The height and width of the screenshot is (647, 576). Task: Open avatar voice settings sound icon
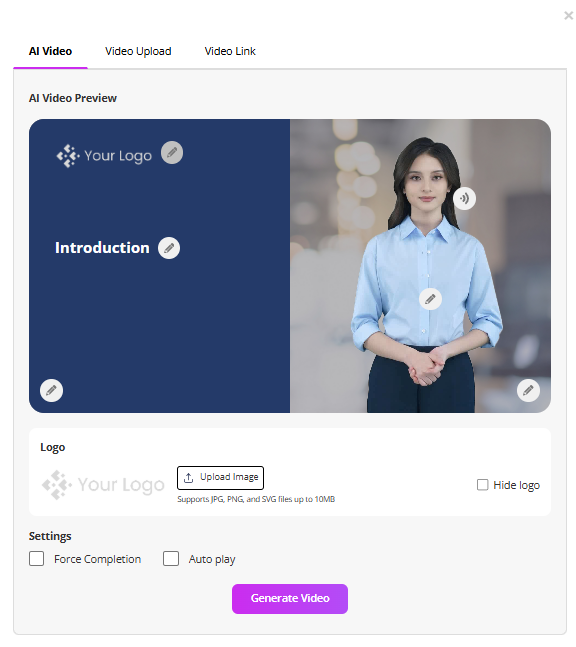464,198
